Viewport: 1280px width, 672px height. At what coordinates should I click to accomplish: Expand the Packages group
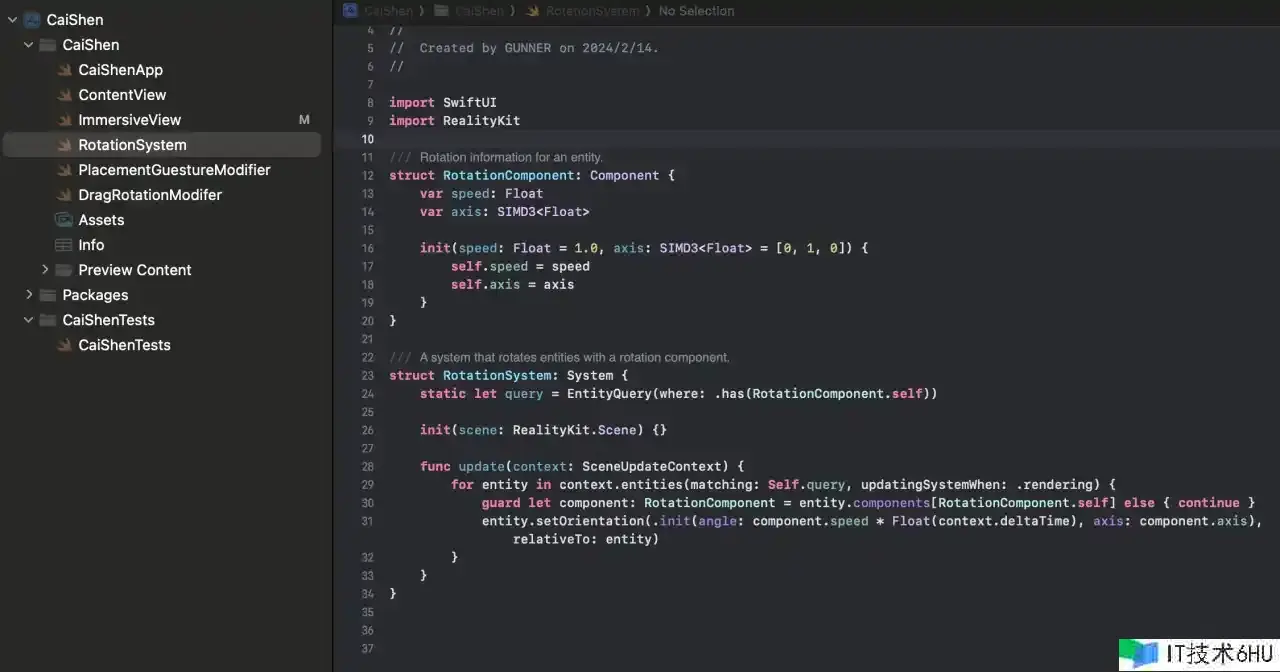point(28,295)
